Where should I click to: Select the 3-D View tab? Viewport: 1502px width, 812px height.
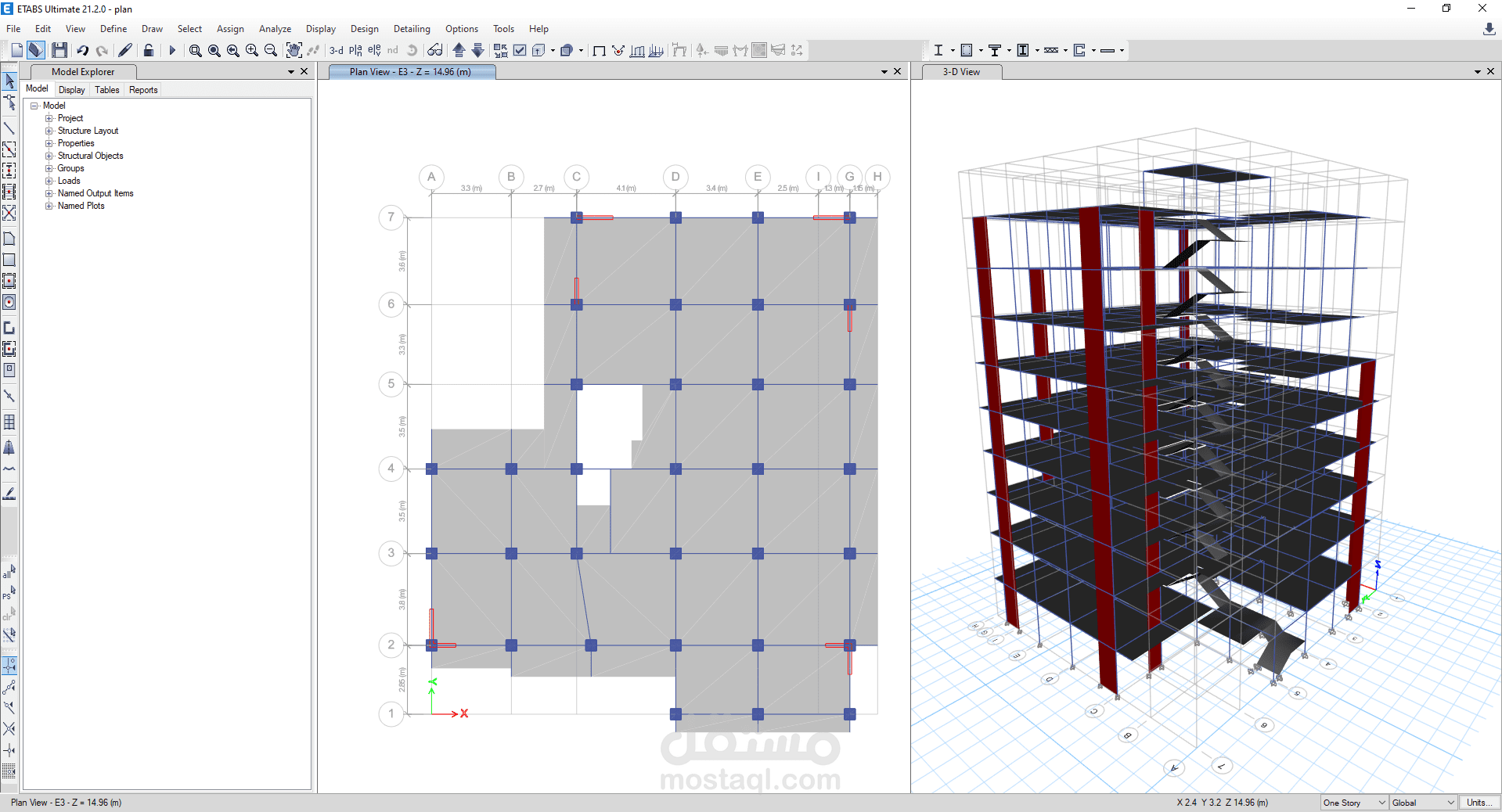pos(961,72)
